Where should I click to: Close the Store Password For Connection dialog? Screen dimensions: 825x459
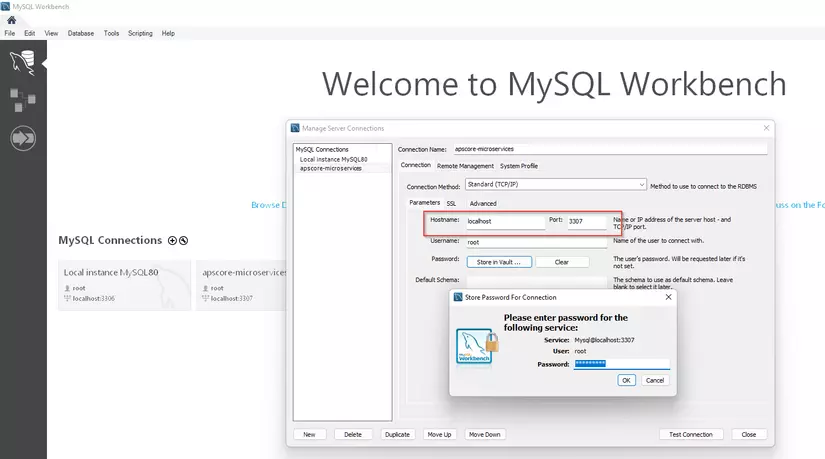coord(668,297)
